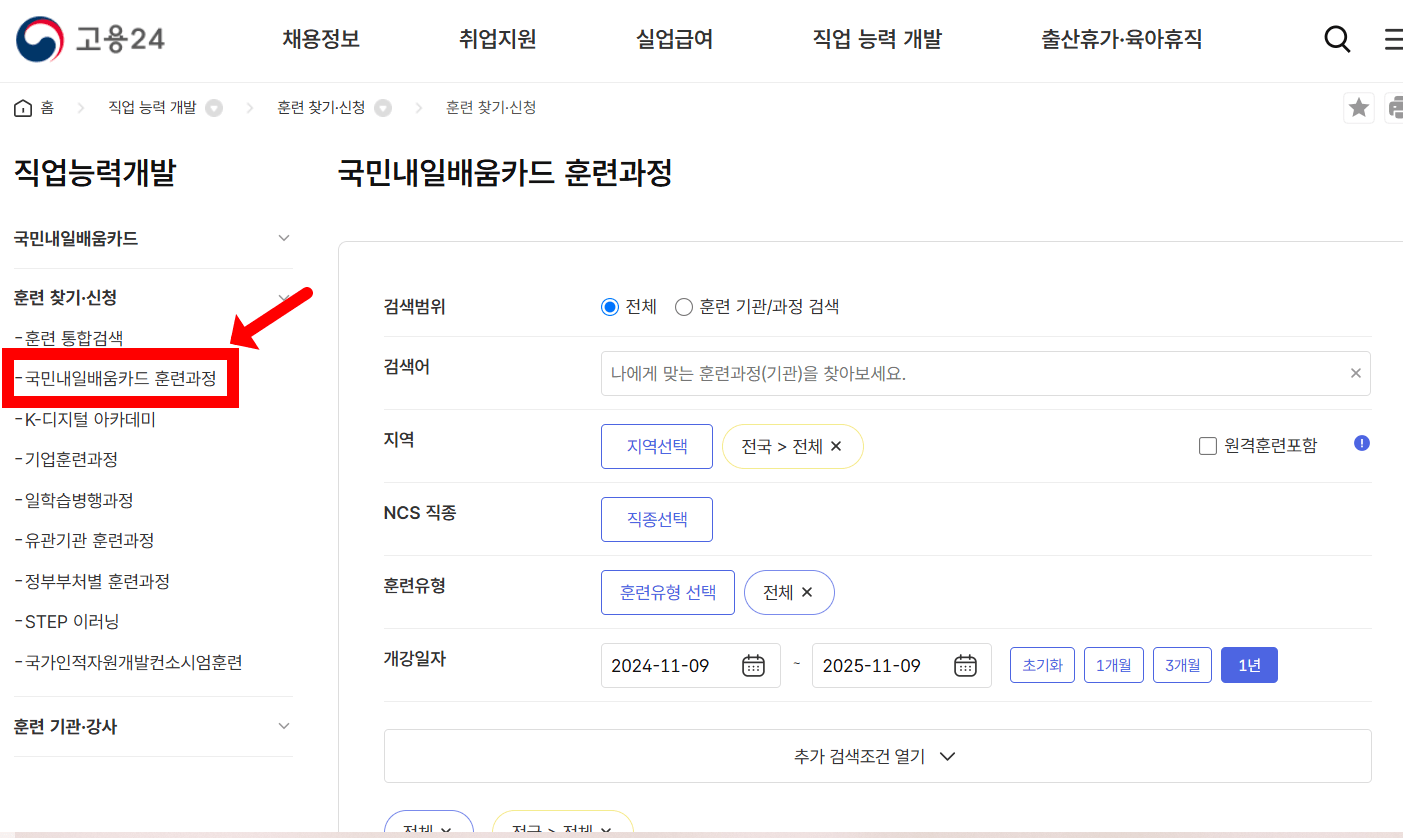Expand 추가 검색조건 열기 panel
Viewport: 1403px width, 838px height.
point(877,756)
